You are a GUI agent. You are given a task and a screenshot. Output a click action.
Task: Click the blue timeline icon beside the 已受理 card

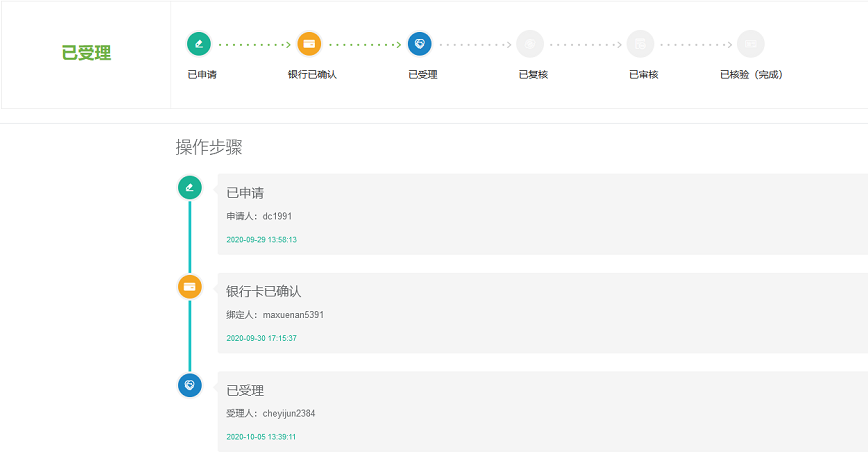190,385
